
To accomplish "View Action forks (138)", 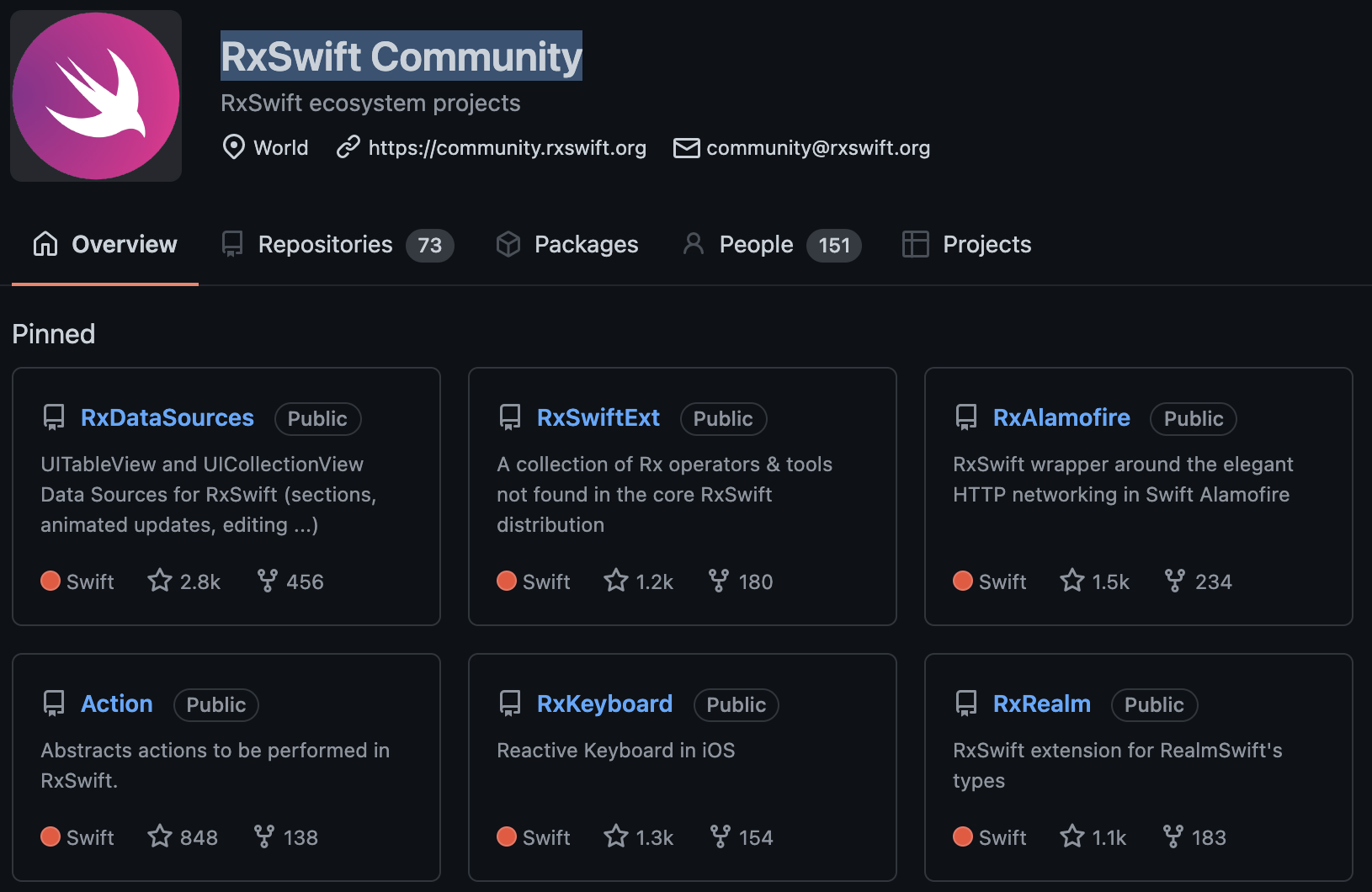I will point(286,837).
